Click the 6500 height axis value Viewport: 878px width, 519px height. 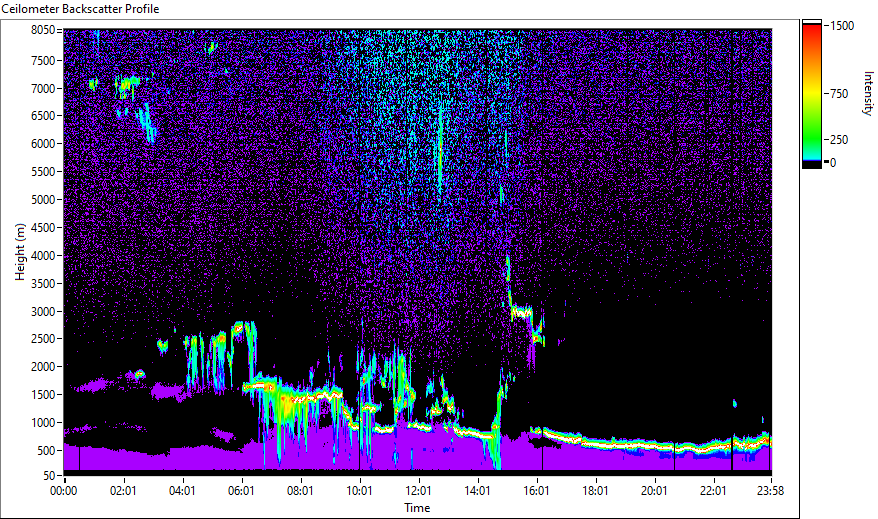tap(43, 116)
